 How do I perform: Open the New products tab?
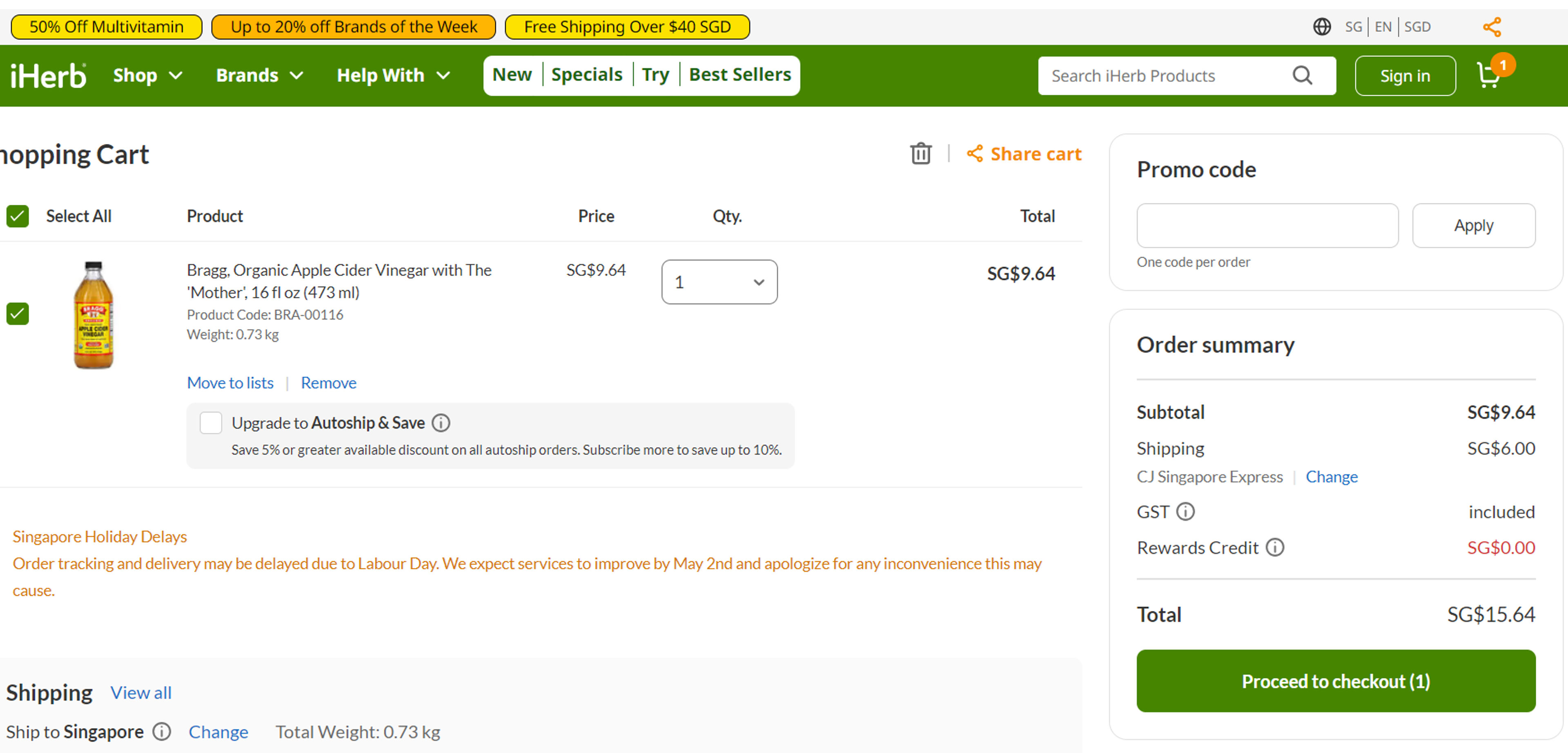pos(512,75)
